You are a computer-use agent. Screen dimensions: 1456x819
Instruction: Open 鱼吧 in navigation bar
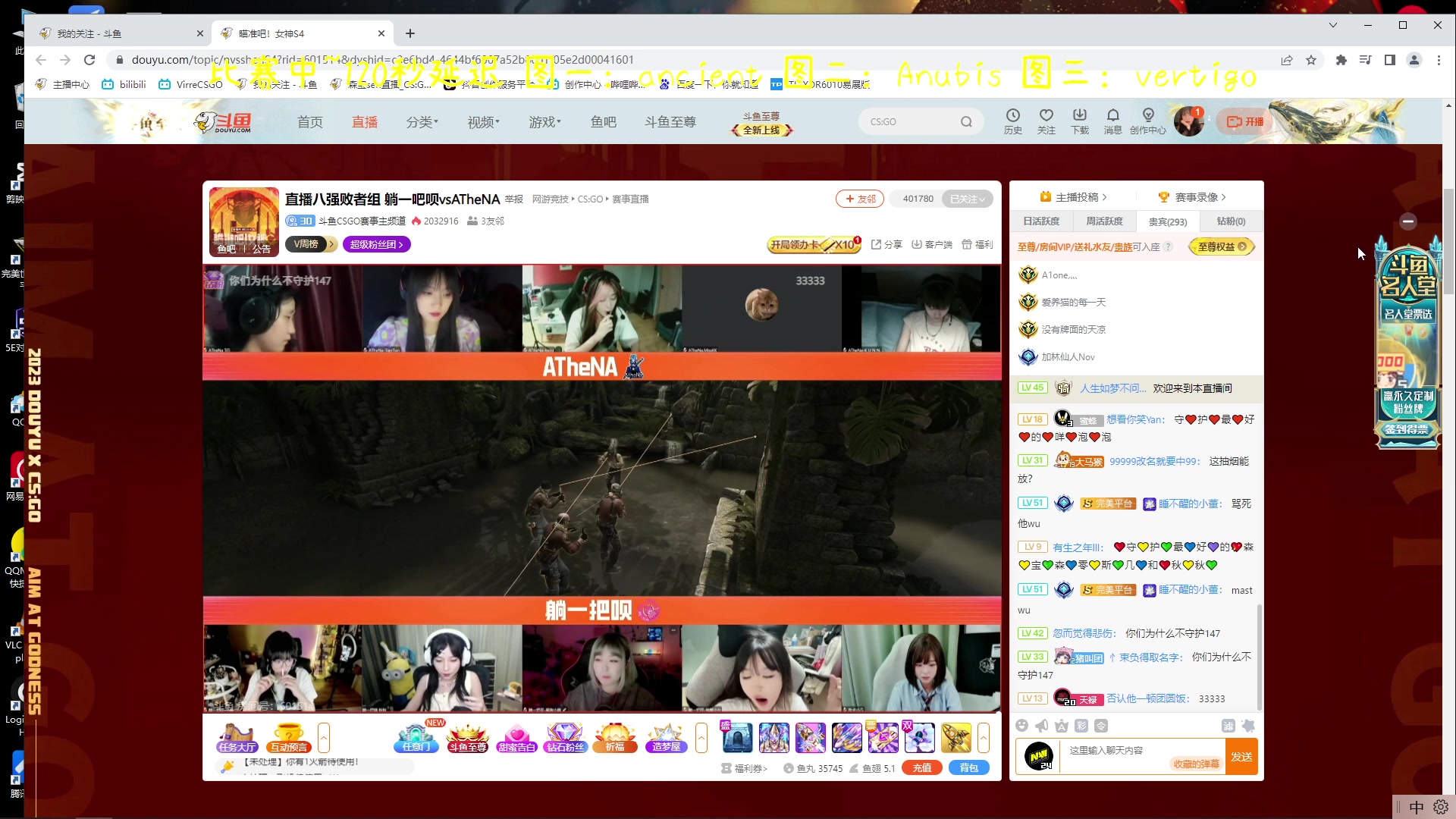[604, 121]
